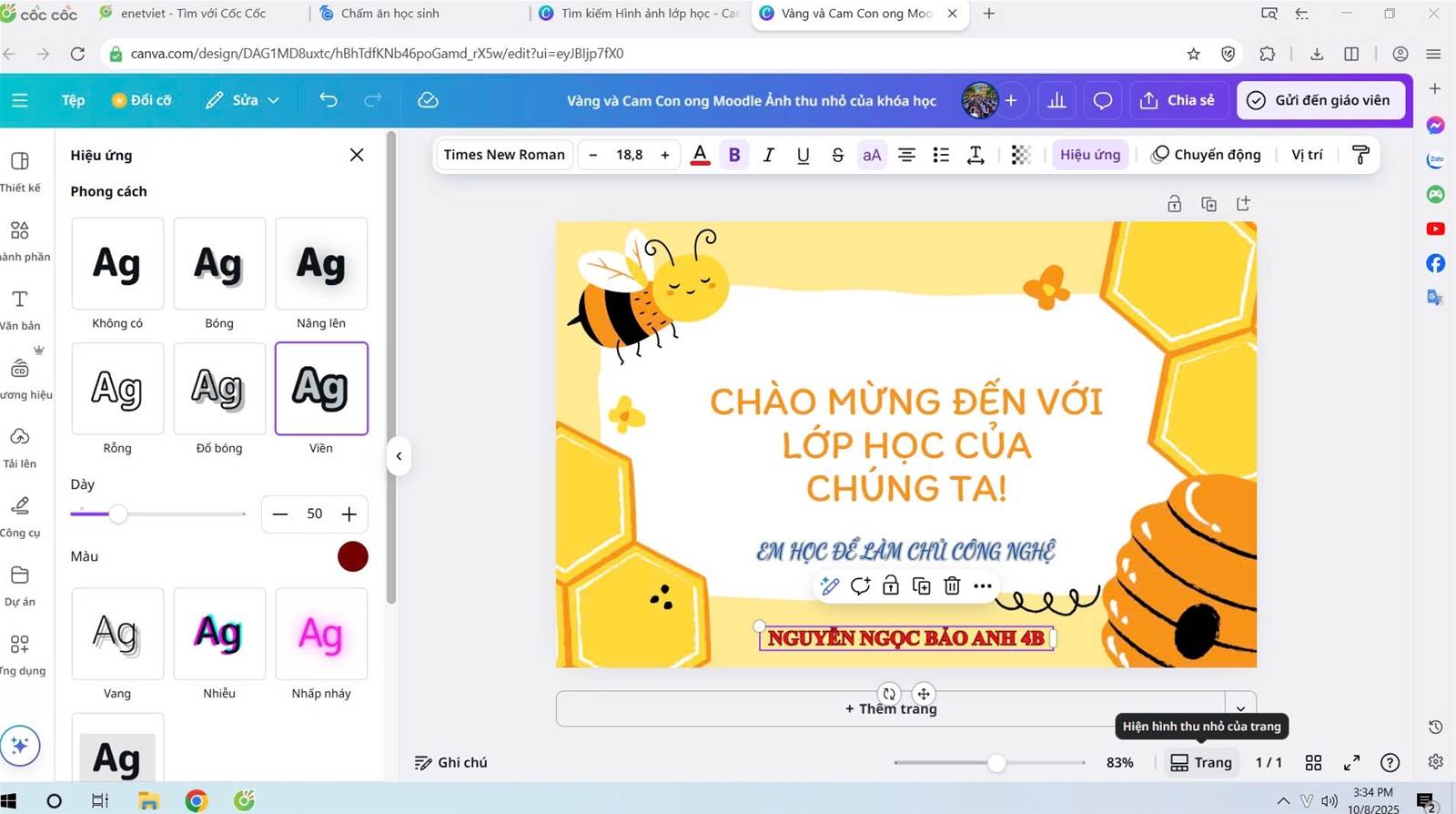This screenshot has height=814, width=1456.
Task: Collapse the side panel with arrow
Action: tap(399, 456)
